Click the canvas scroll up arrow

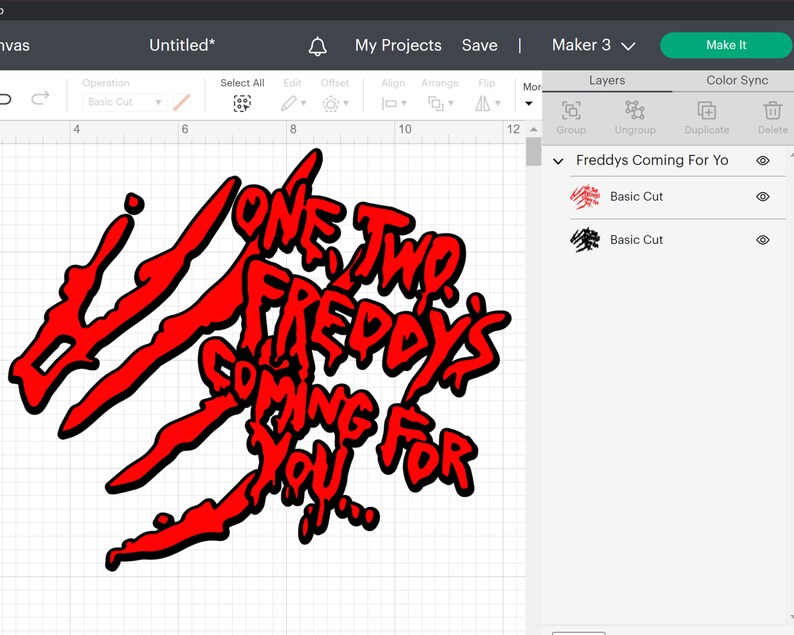pos(533,130)
